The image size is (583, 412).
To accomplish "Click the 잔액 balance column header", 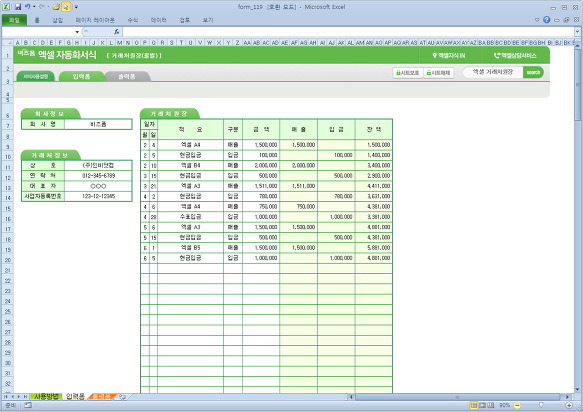I will 374,129.
